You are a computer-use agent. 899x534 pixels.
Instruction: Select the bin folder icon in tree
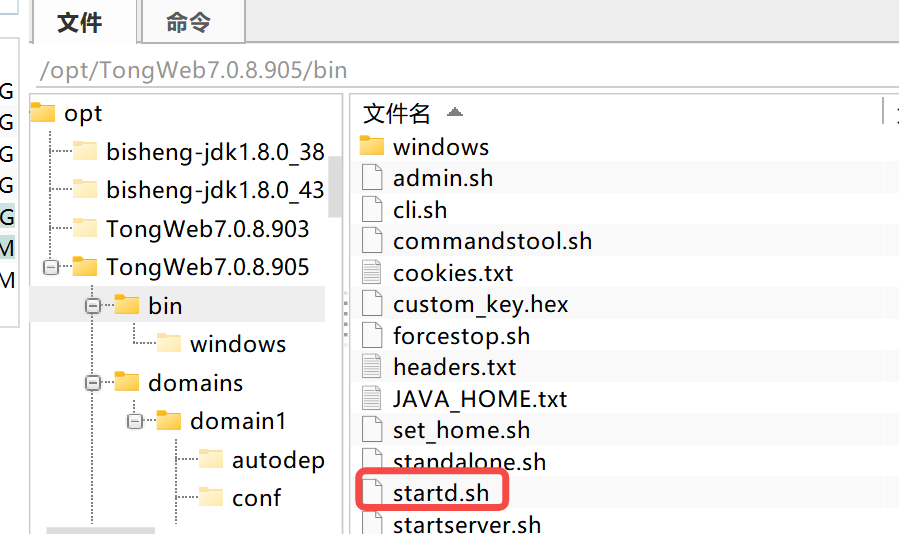point(127,305)
